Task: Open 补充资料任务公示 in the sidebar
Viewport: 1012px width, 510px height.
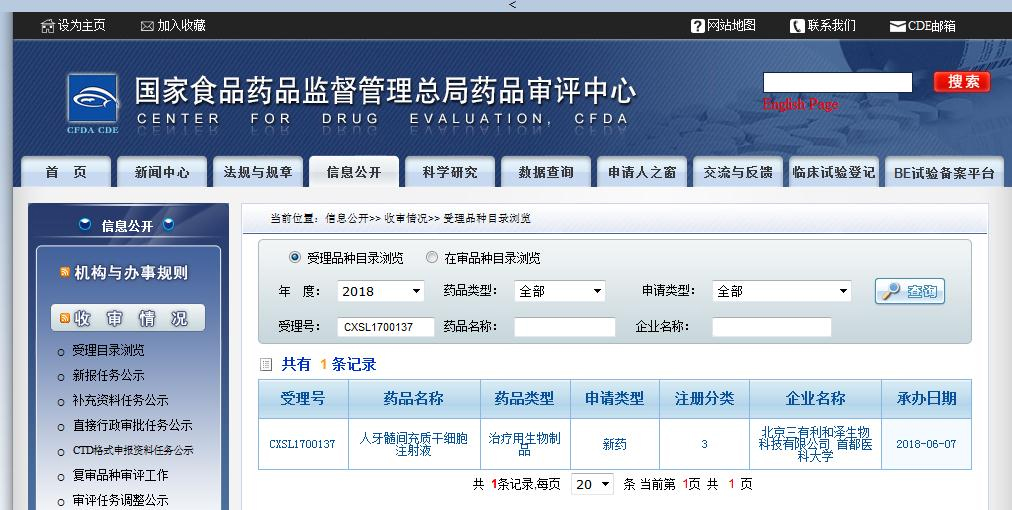Action: pyautogui.click(x=120, y=400)
